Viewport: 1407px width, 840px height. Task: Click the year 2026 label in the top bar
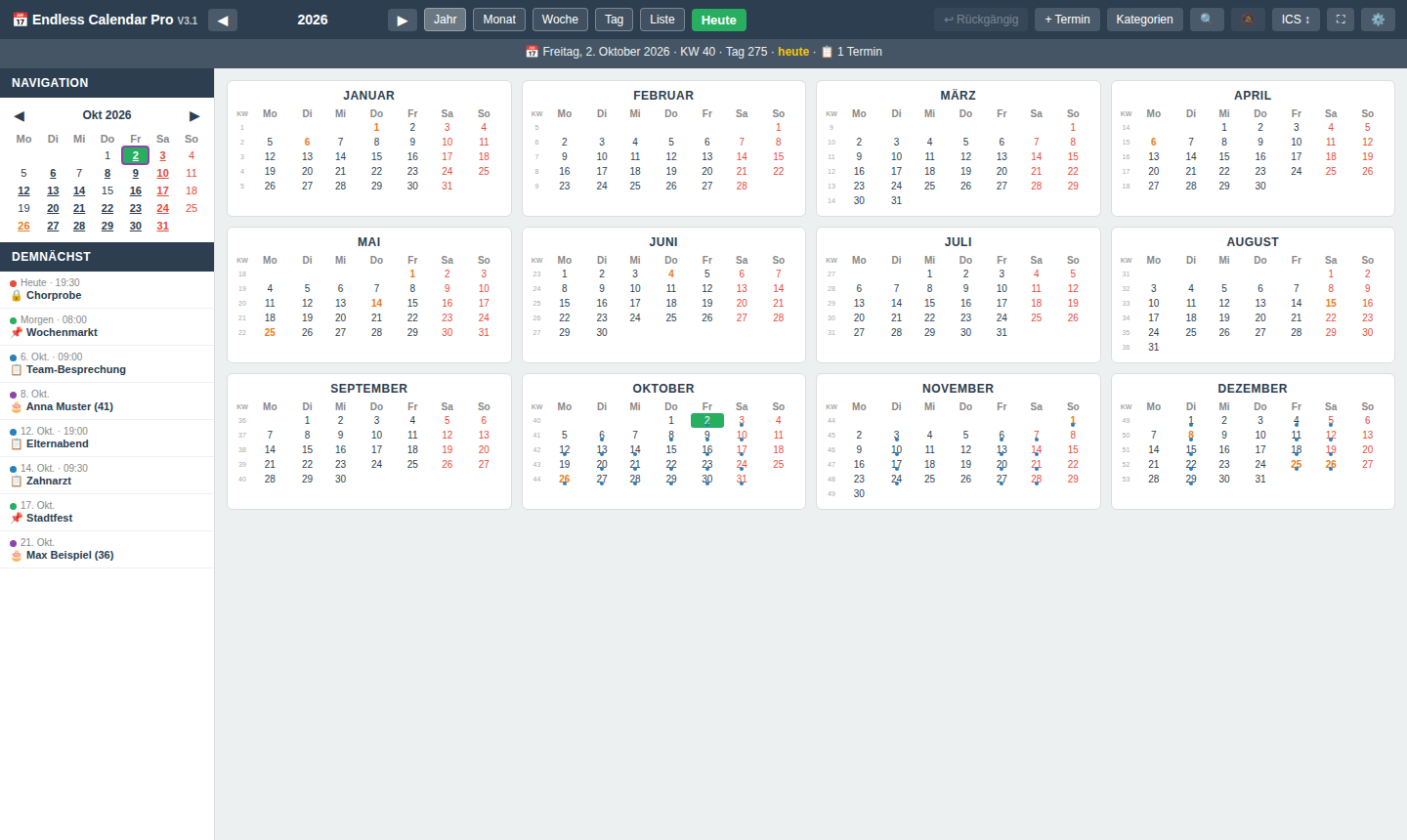(x=313, y=20)
